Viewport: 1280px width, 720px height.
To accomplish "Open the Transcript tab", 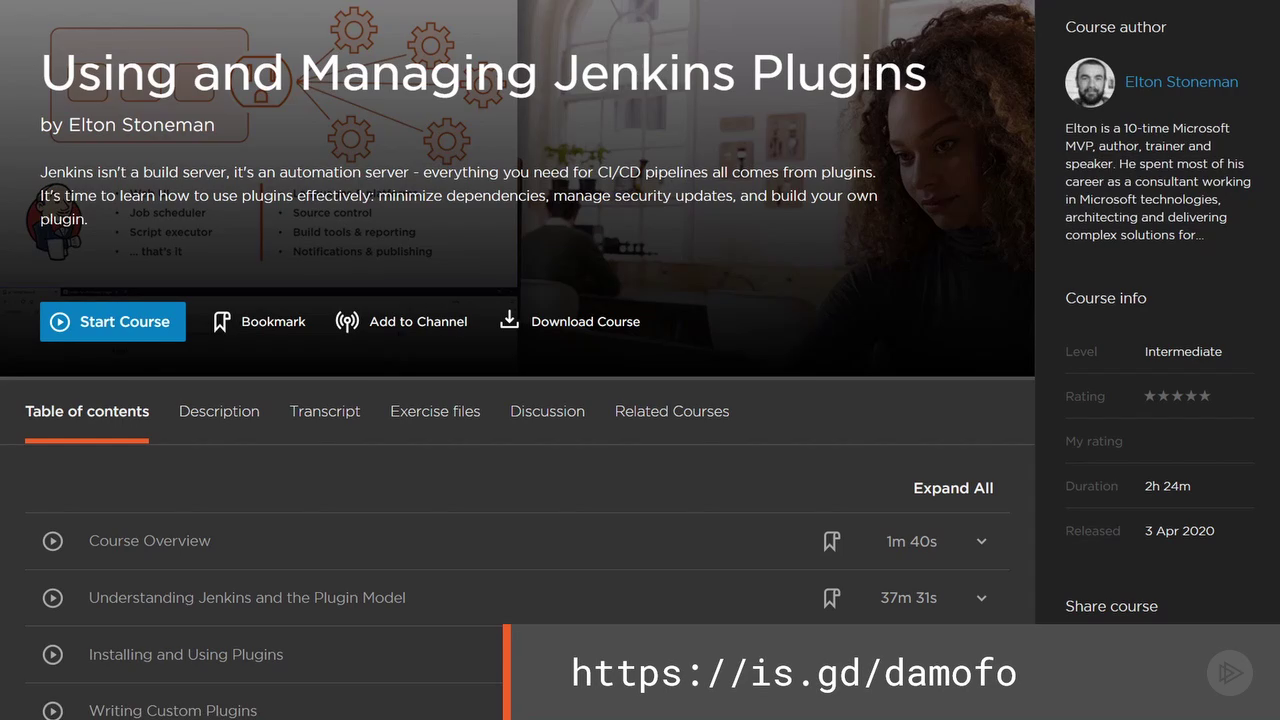I will (325, 411).
